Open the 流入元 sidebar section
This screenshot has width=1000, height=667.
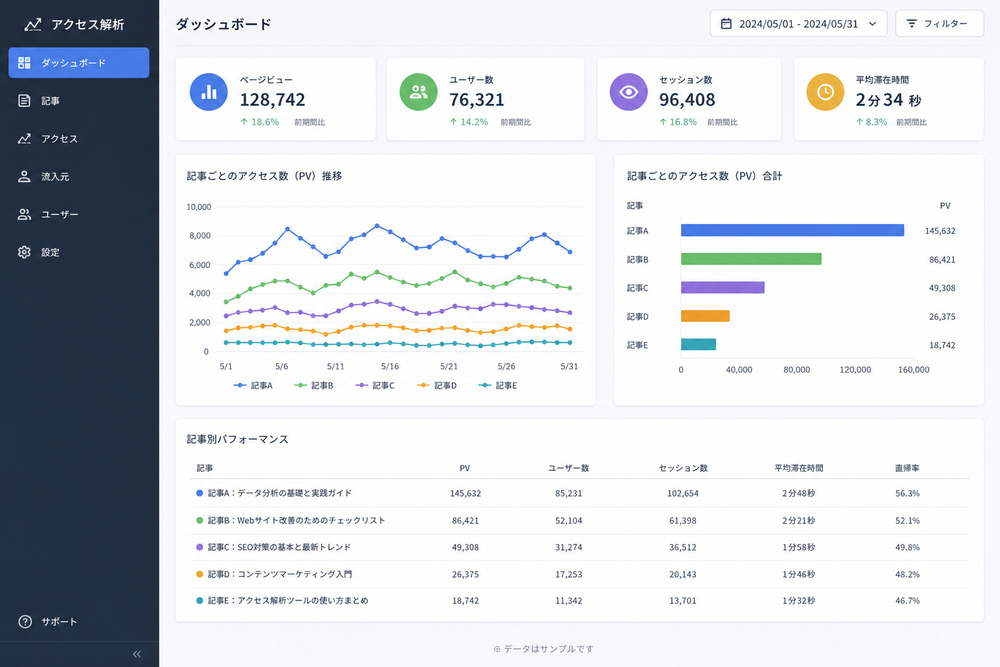coord(79,177)
